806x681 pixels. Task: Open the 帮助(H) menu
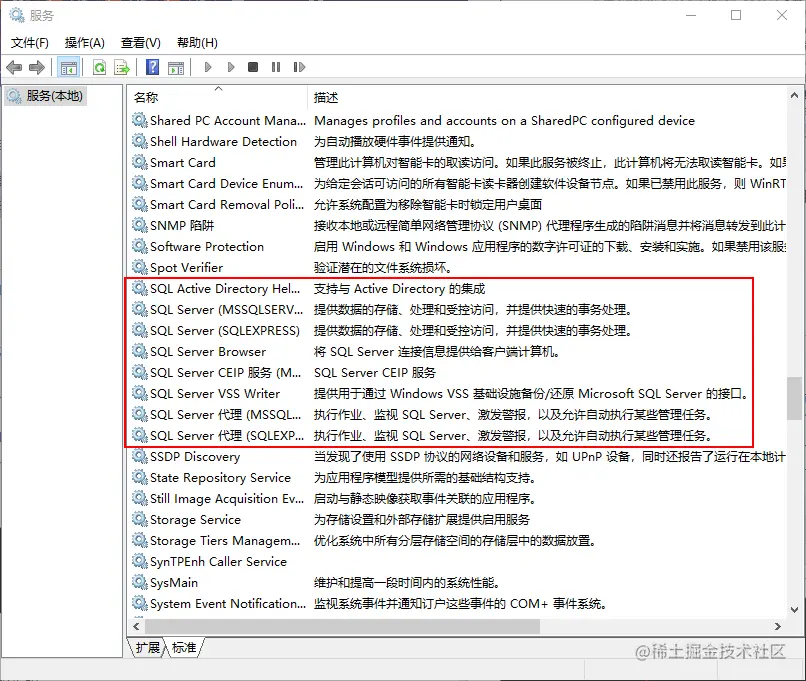197,43
